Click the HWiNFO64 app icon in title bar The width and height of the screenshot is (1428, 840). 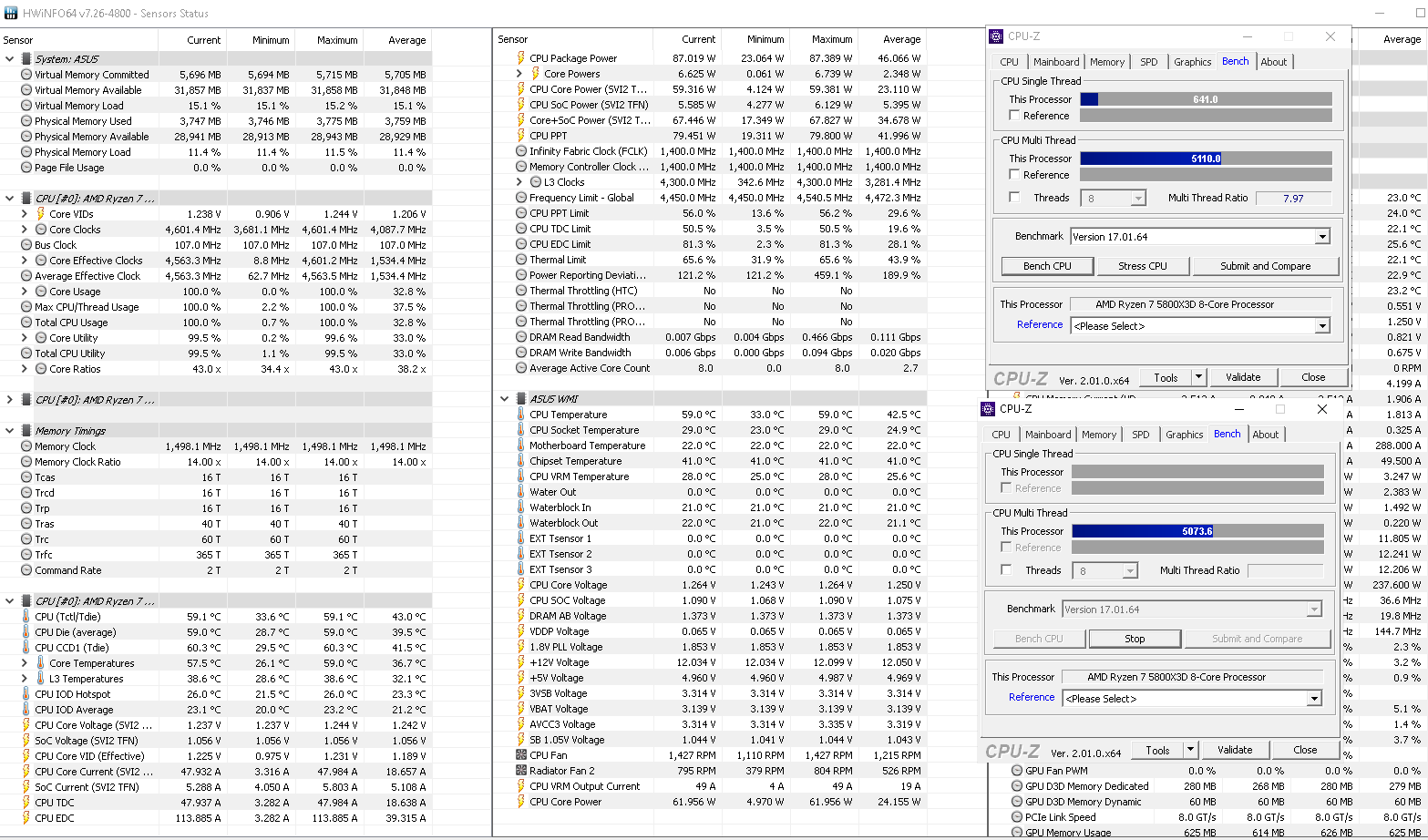pos(11,14)
